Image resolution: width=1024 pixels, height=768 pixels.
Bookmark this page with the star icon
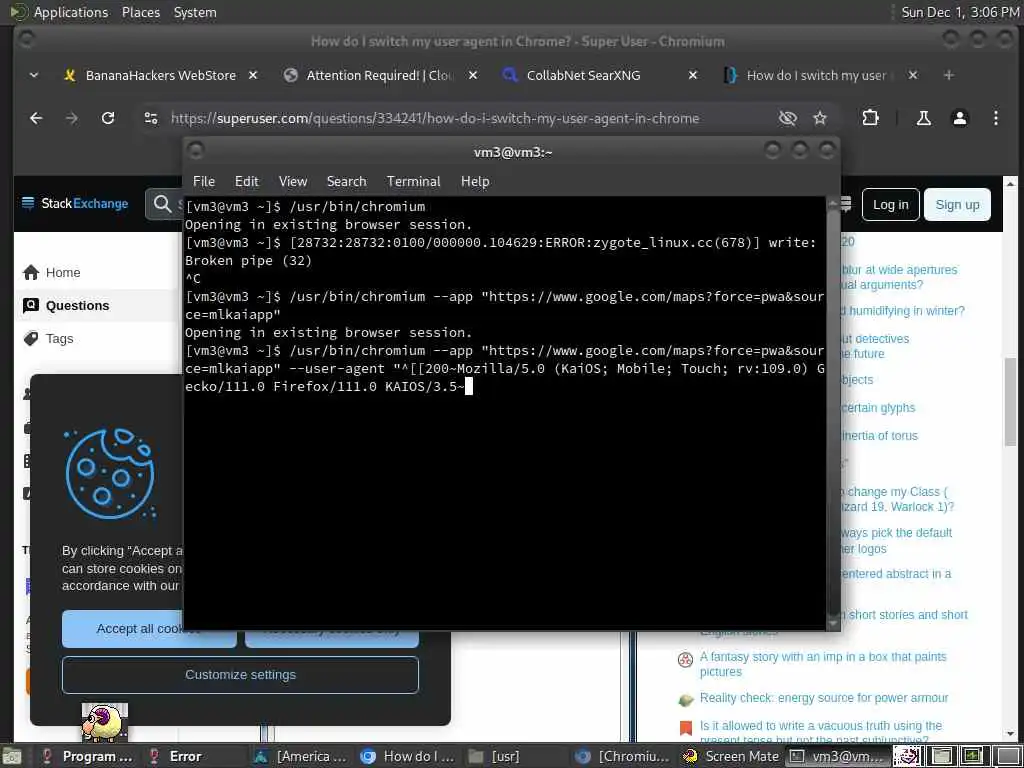point(820,118)
